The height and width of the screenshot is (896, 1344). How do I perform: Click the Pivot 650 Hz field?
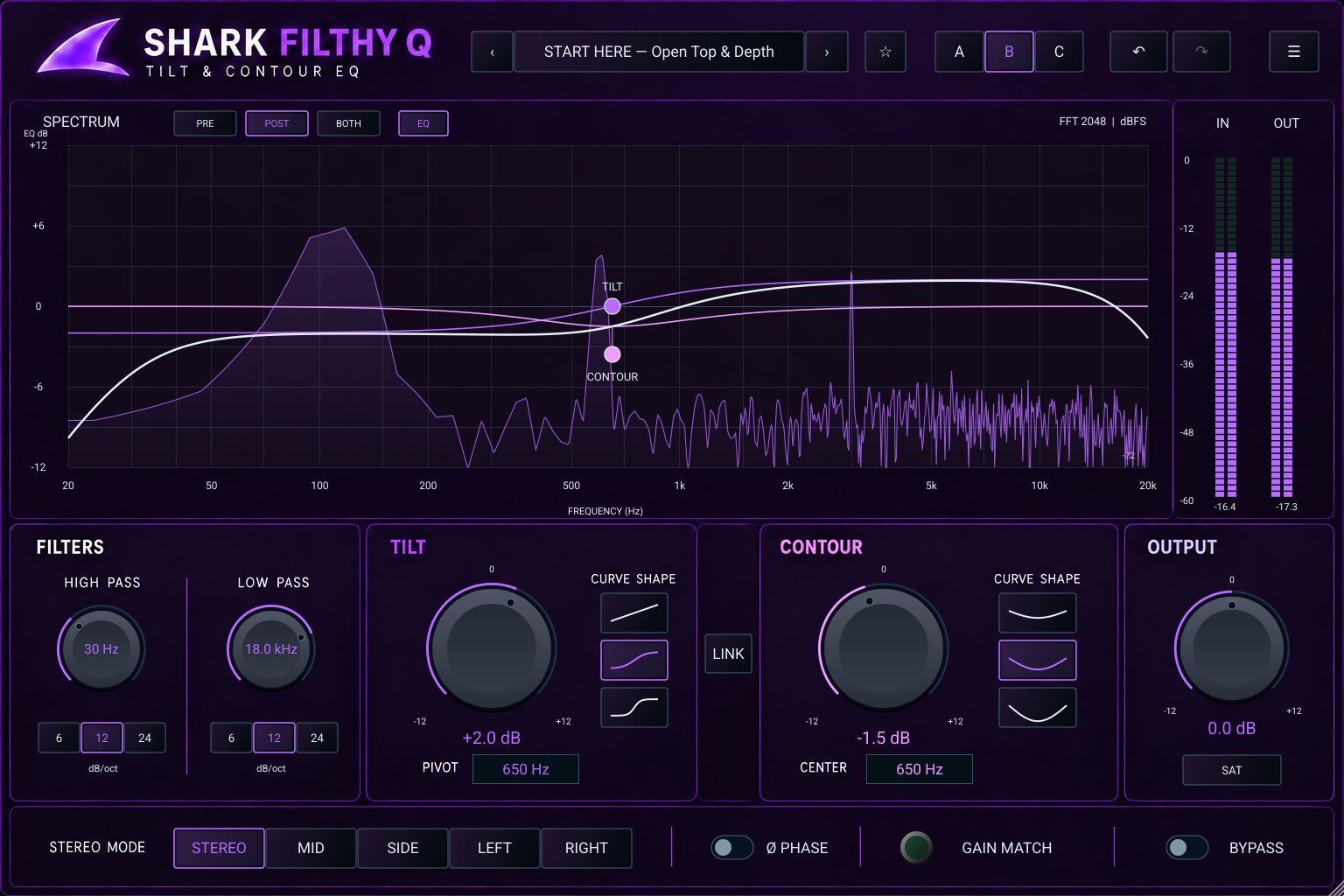click(526, 769)
